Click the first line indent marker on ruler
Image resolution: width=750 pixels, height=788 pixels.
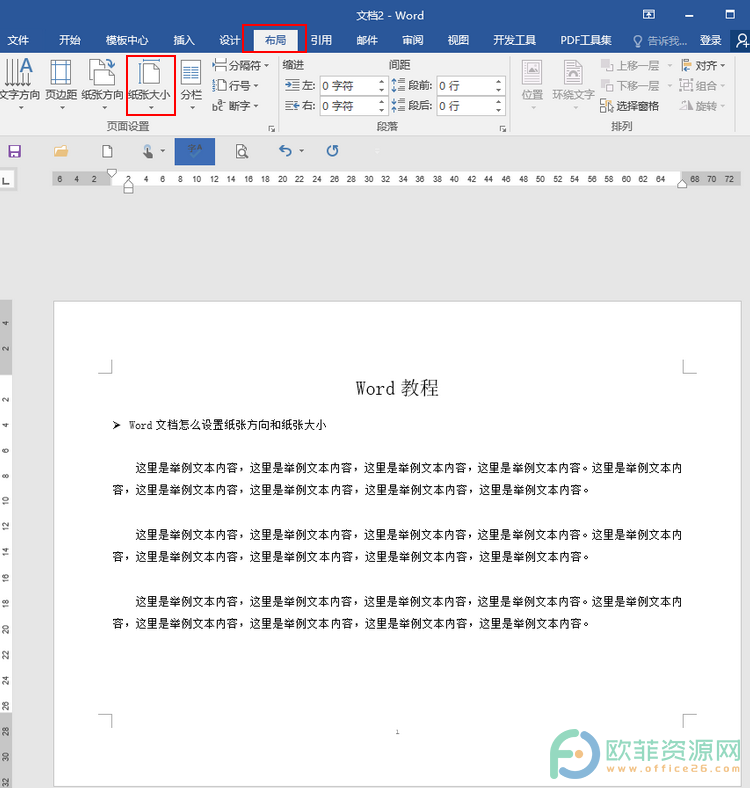pos(112,174)
